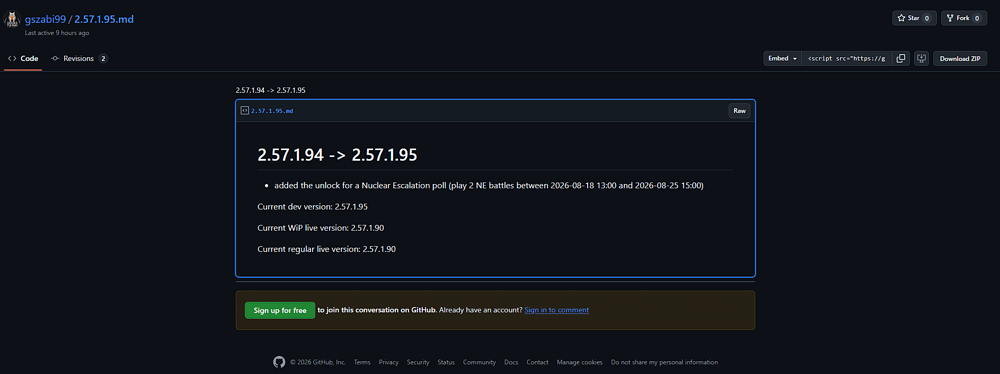
Task: Click the save to desktop icon
Action: (921, 59)
